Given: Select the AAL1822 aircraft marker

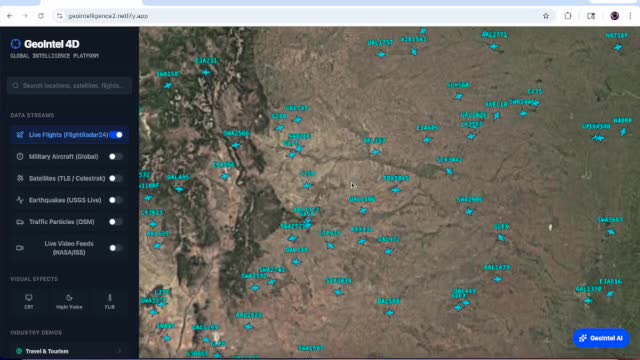Looking at the screenshot, I should click(249, 327).
